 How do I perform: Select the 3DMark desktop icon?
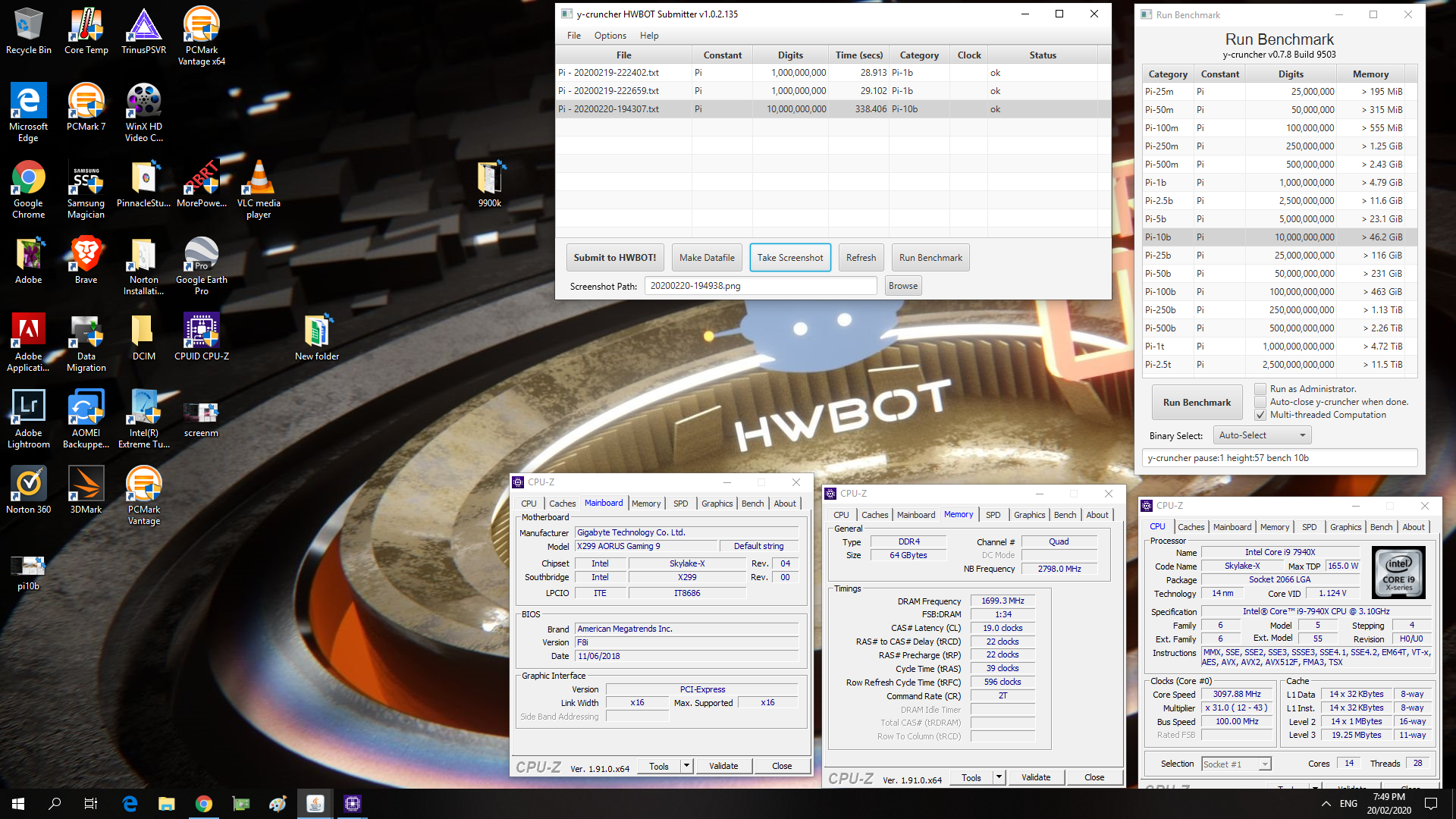tap(86, 490)
